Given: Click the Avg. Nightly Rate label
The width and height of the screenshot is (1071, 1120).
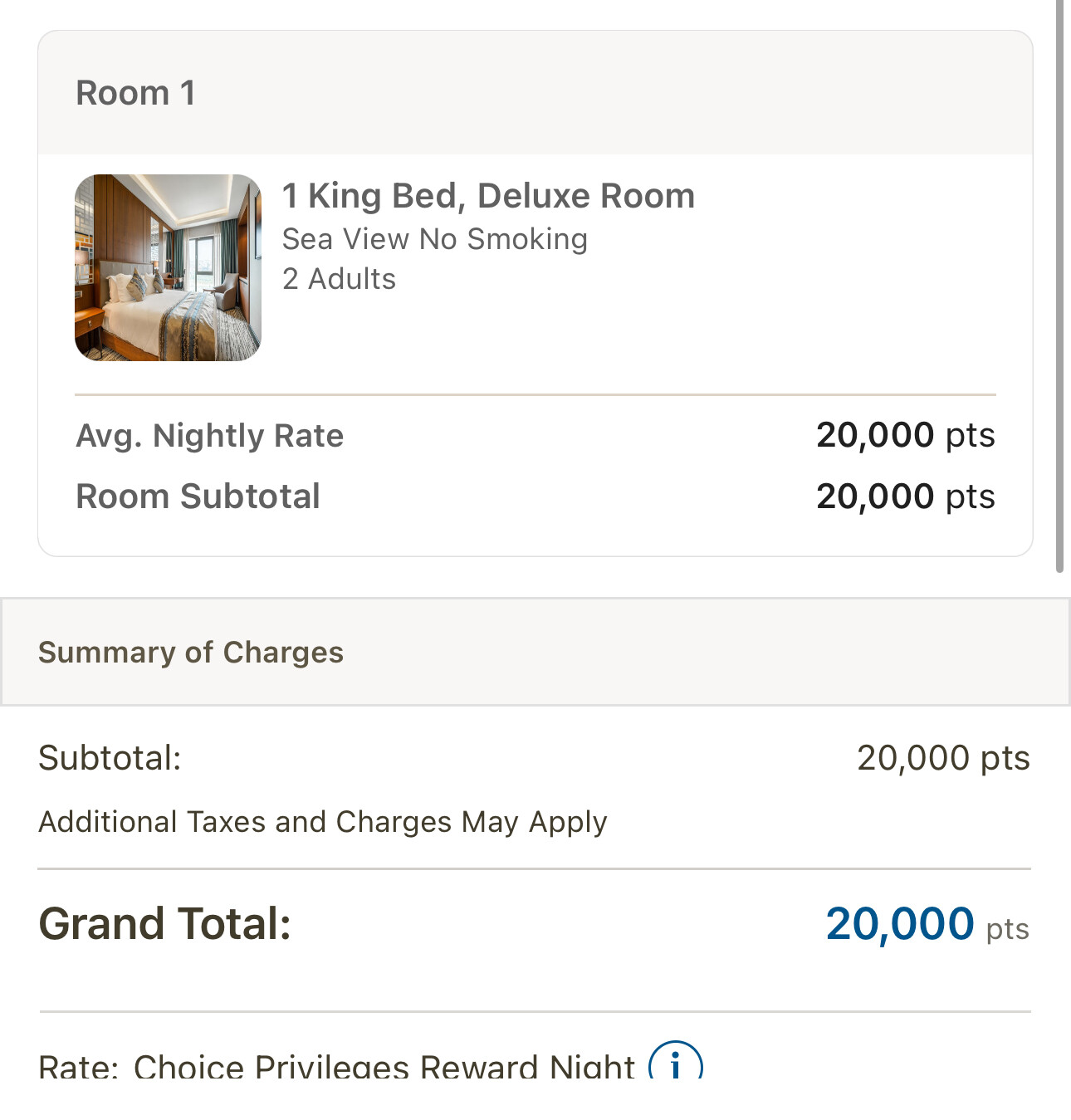Looking at the screenshot, I should (x=209, y=436).
